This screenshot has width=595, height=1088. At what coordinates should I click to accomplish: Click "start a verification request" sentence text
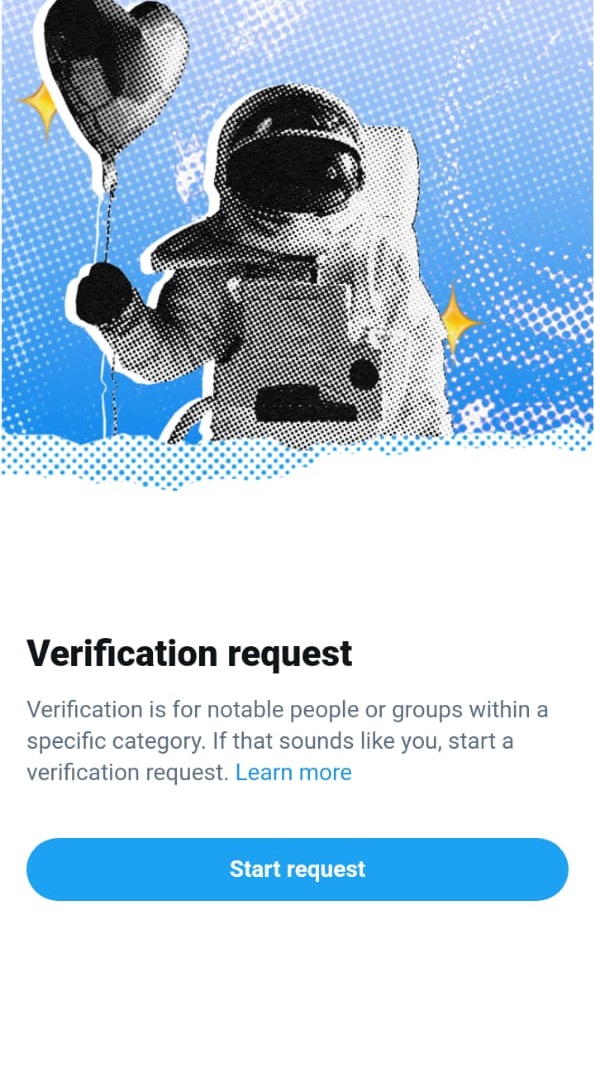[x=270, y=757]
